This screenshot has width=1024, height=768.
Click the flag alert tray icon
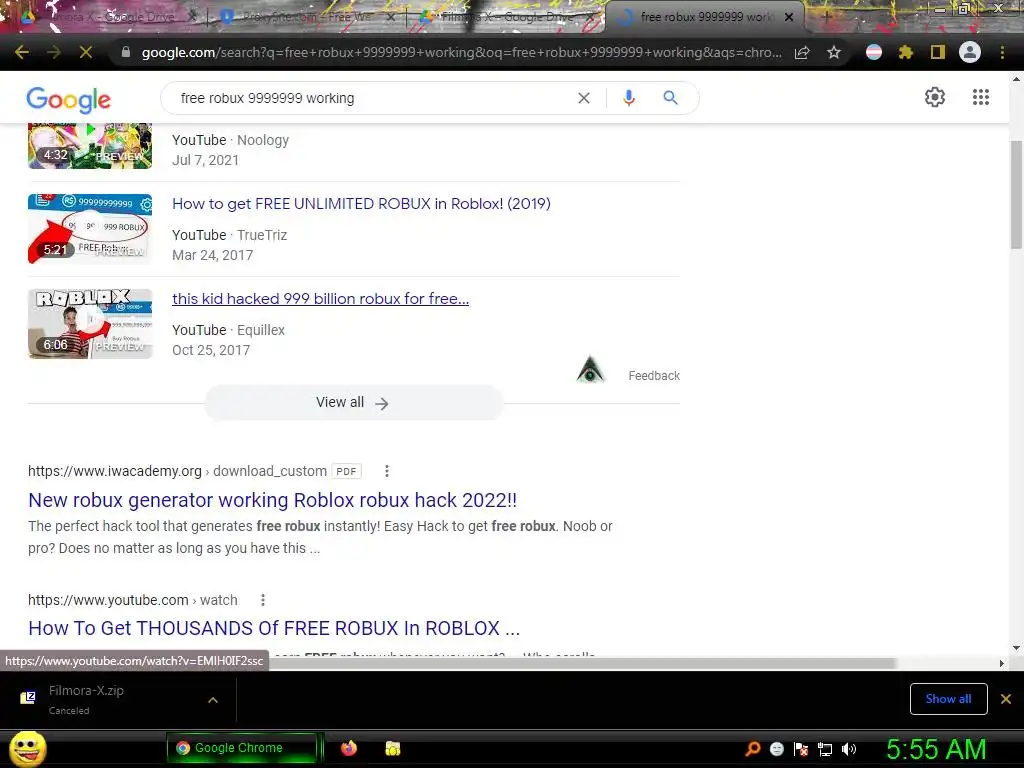(x=801, y=749)
